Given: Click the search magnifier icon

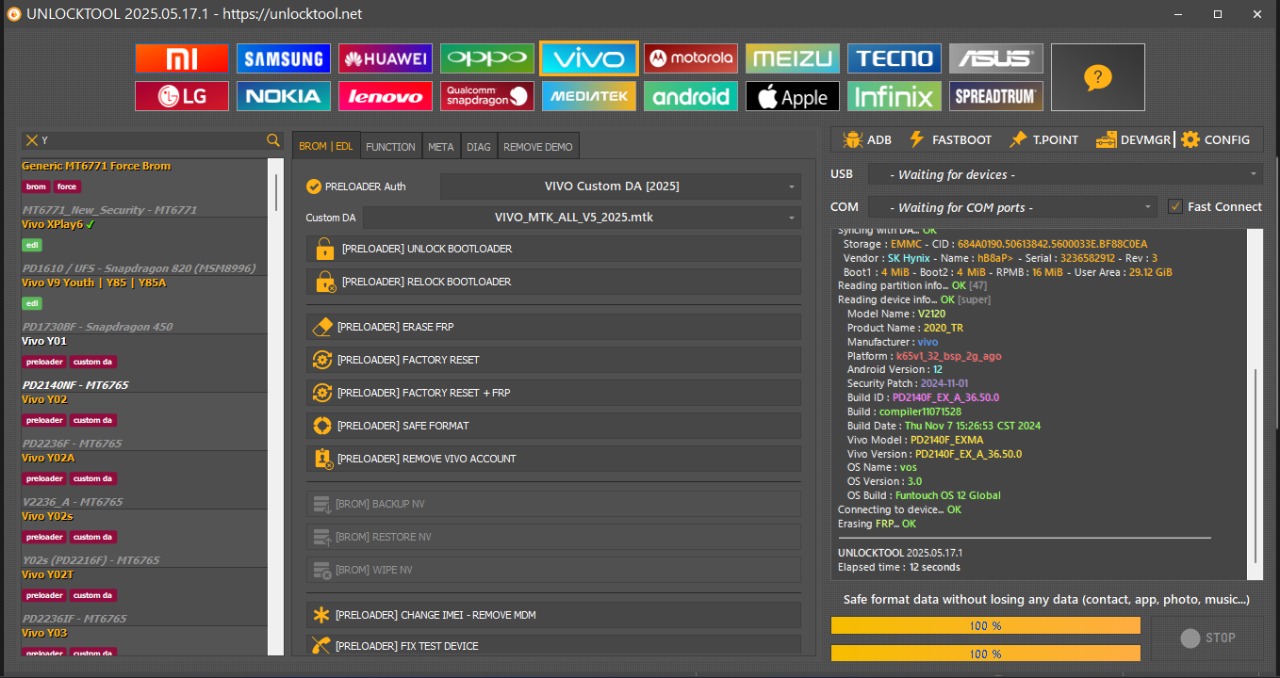Looking at the screenshot, I should point(273,141).
